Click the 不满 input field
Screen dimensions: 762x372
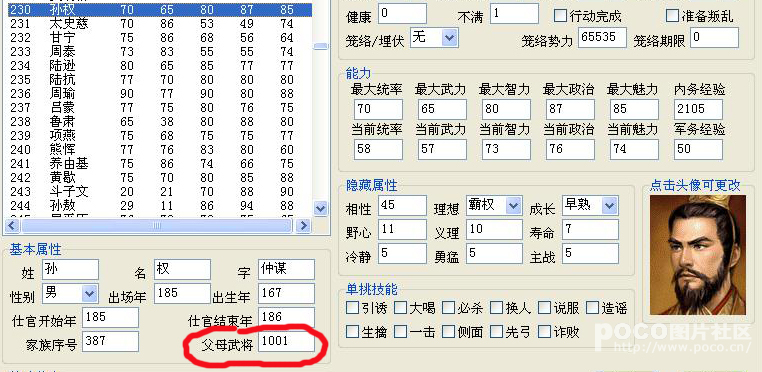pyautogui.click(x=514, y=14)
